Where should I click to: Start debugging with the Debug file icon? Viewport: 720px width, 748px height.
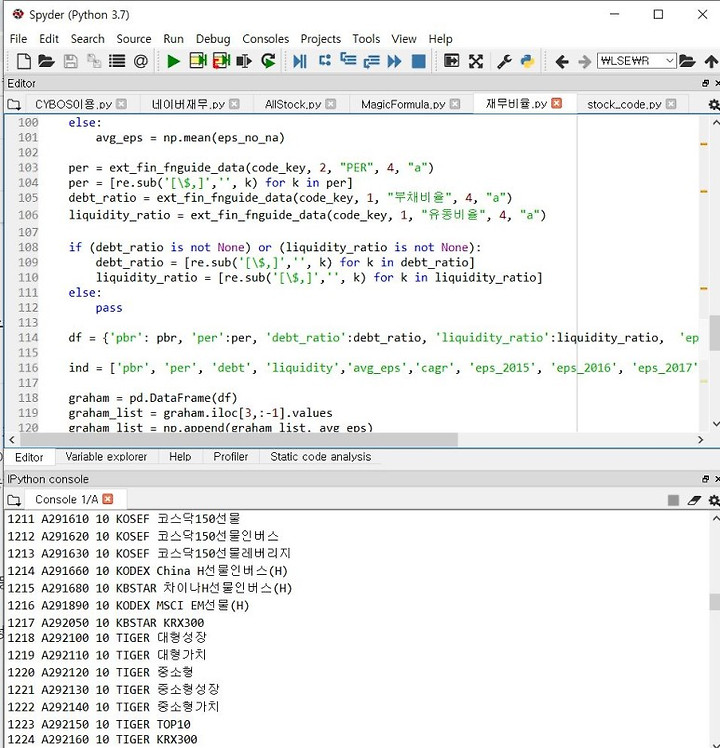click(300, 62)
